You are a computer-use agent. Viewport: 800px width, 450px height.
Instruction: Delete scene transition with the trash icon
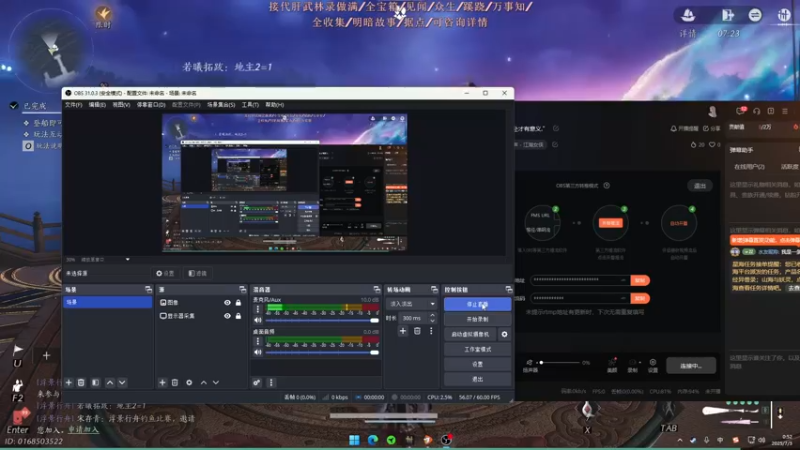[x=417, y=331]
